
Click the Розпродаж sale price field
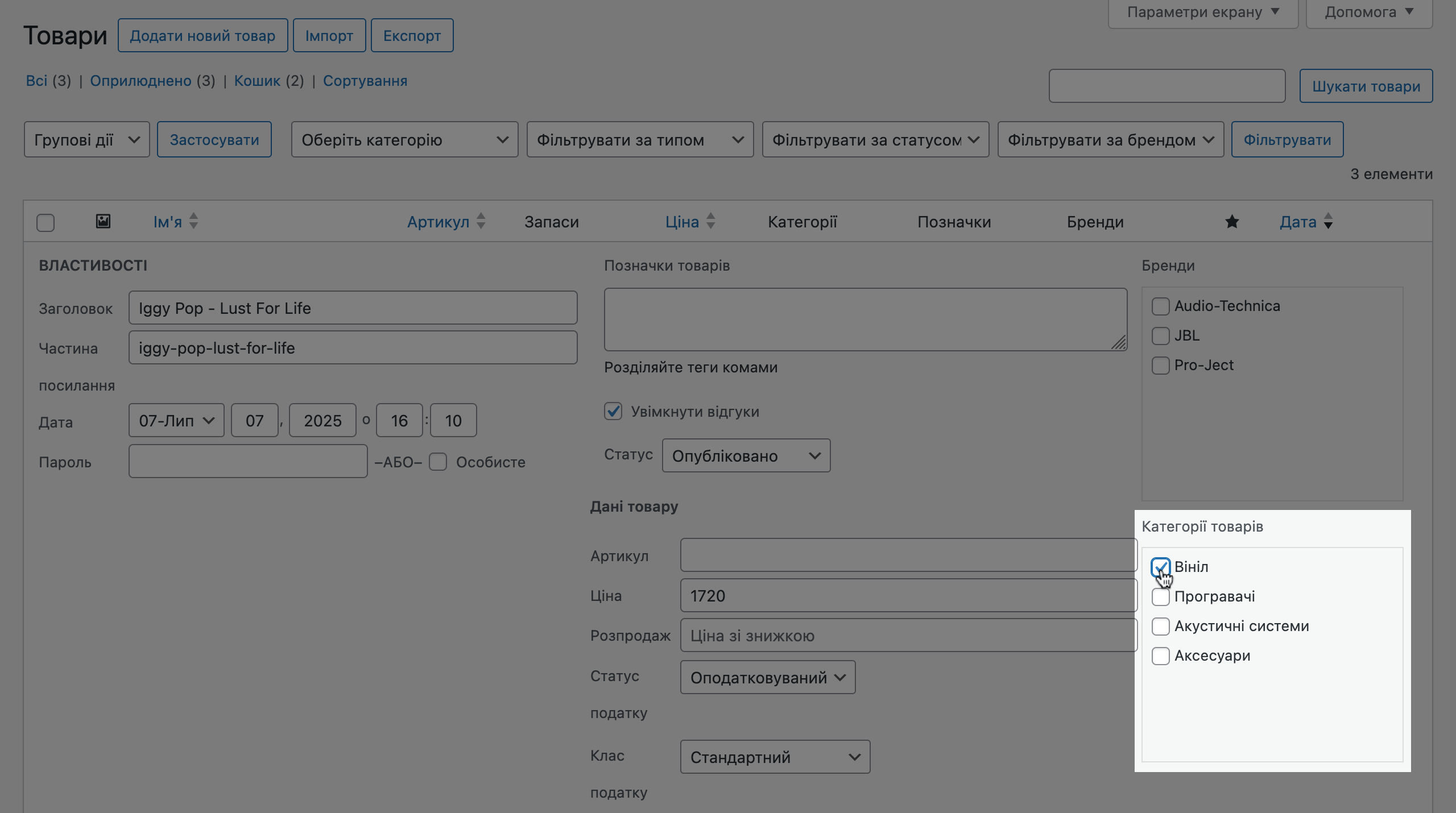[908, 635]
